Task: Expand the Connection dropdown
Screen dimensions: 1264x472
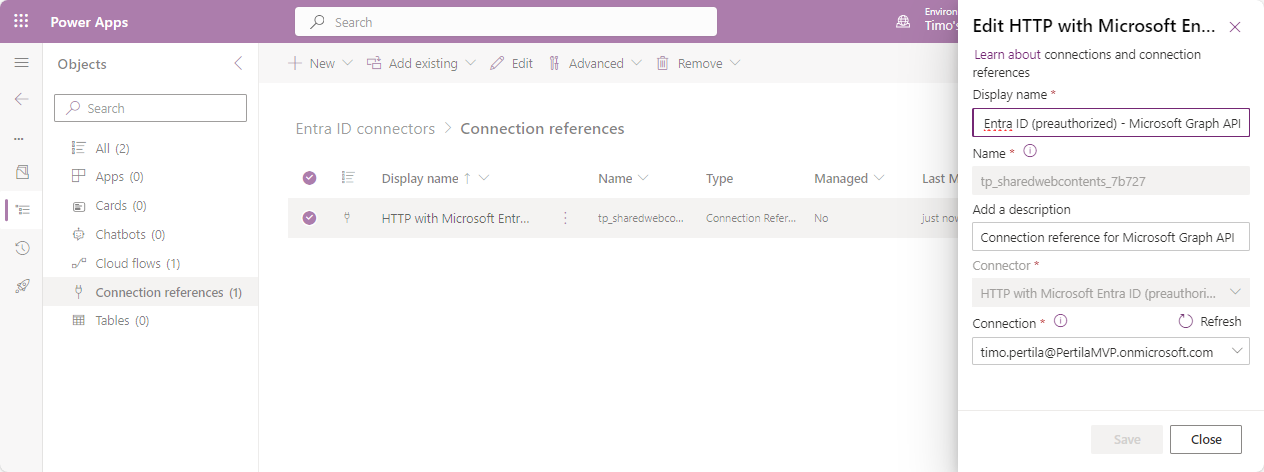Action: (1238, 351)
